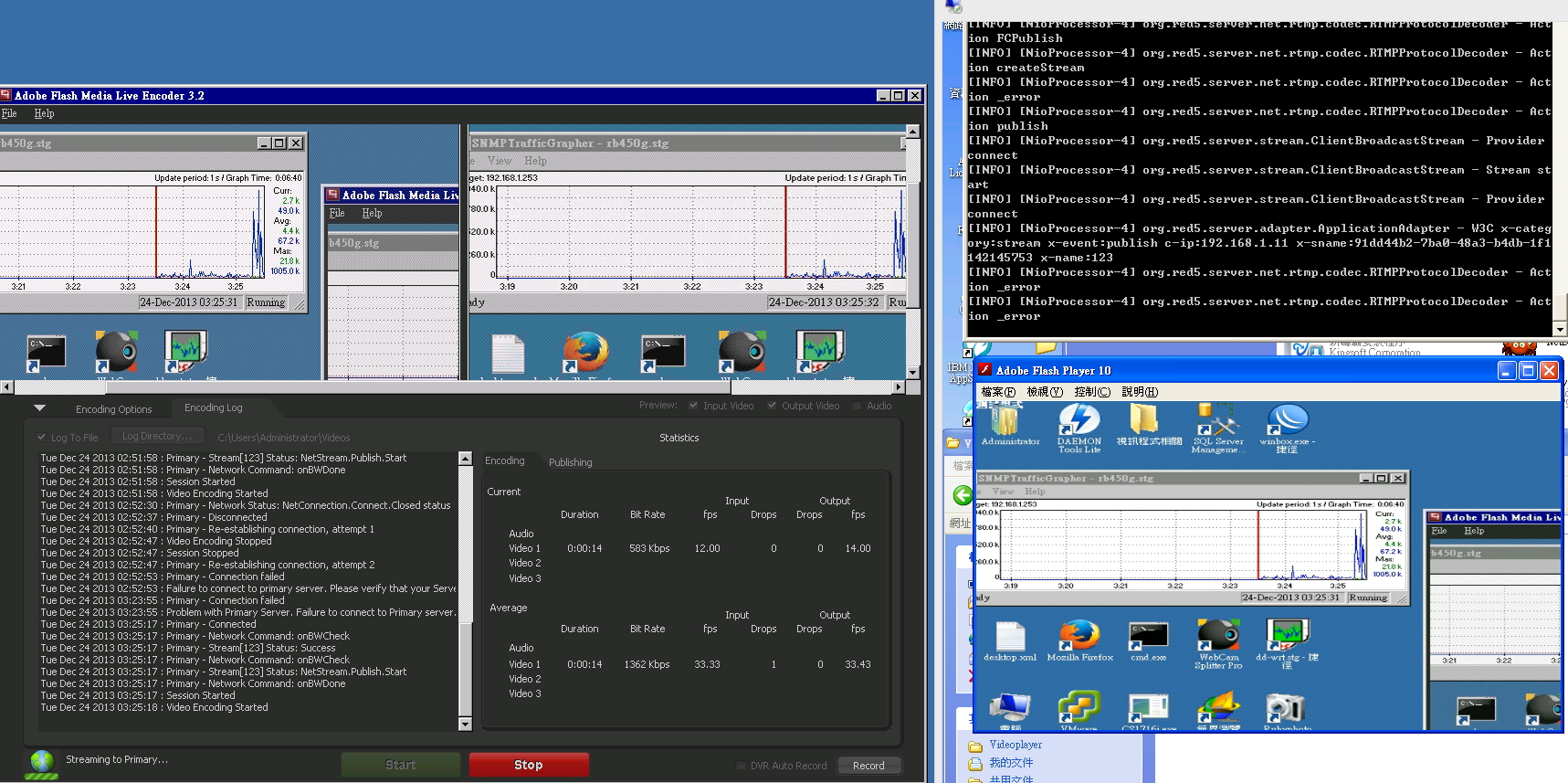Viewport: 1568px width, 783px height.
Task: Open 視訊程式相關 folder icon in Flash Player
Action: [1143, 418]
